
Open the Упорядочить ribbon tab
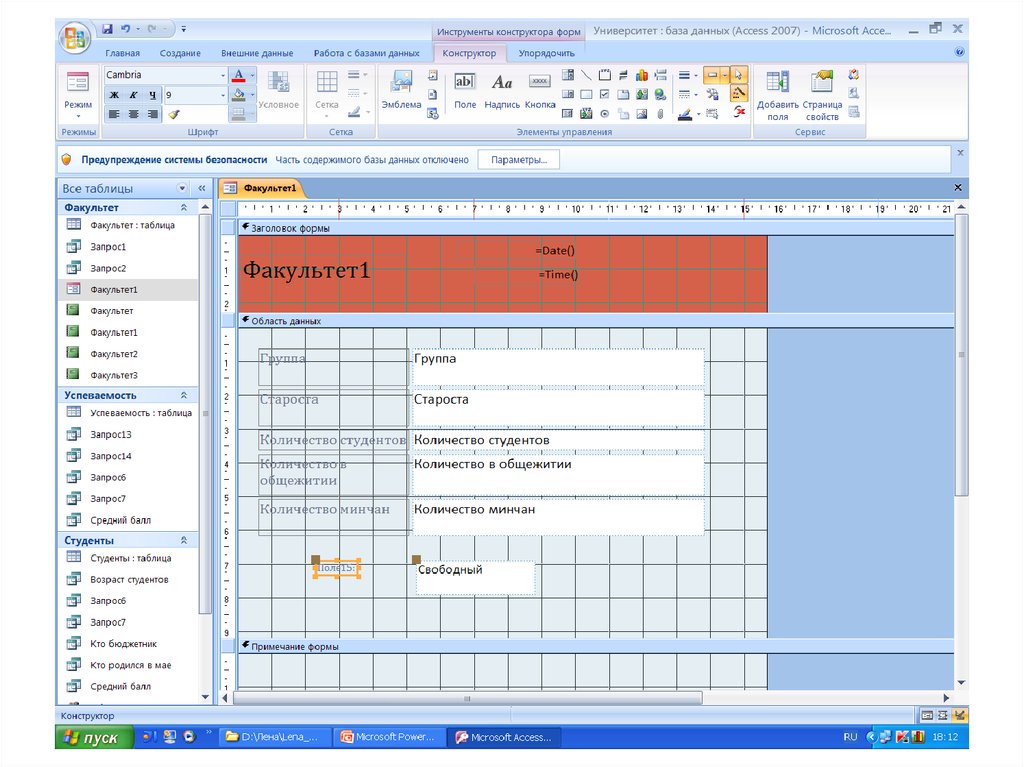546,53
